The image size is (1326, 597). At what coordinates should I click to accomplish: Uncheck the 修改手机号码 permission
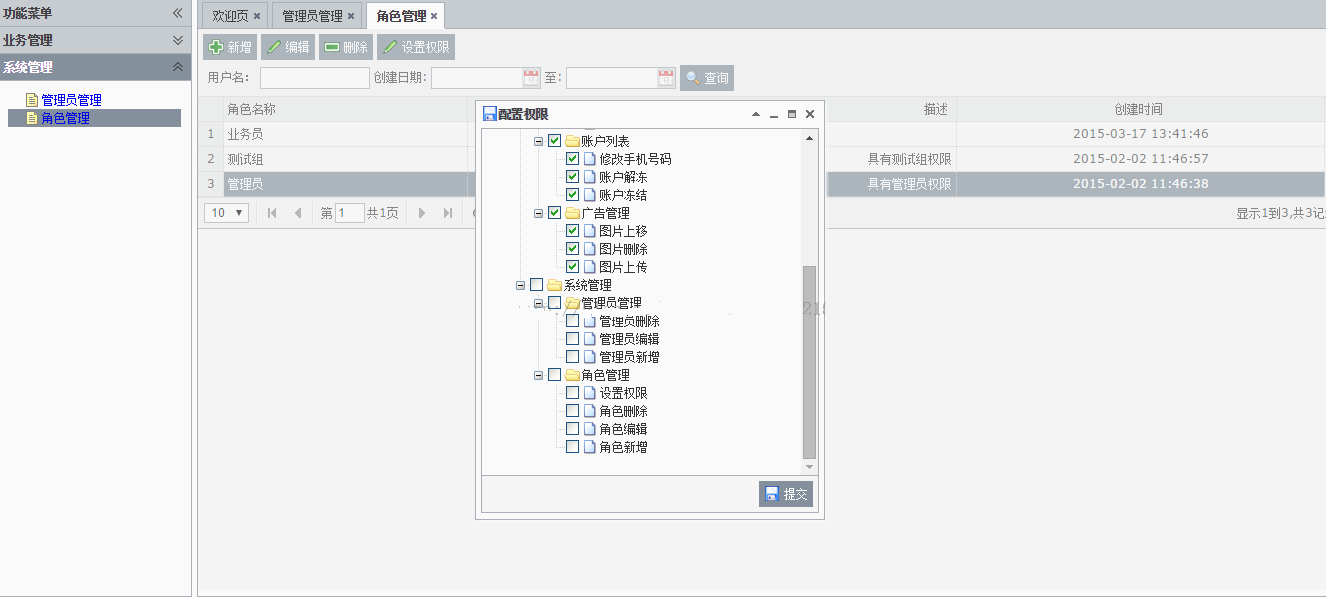point(572,159)
